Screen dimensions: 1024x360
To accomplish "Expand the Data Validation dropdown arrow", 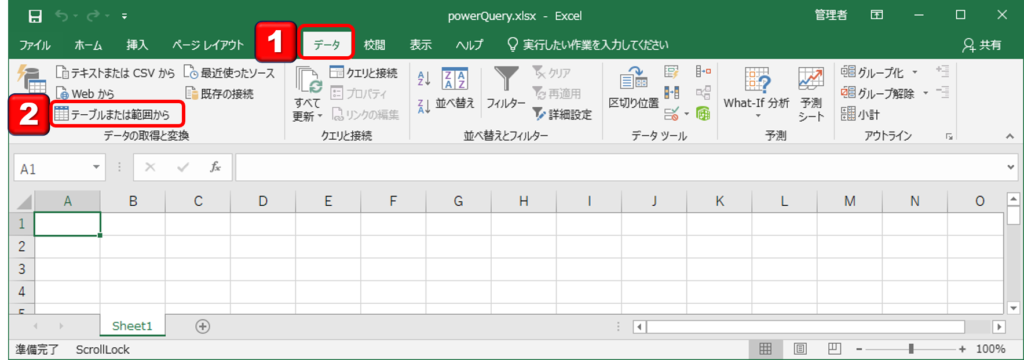I will (x=686, y=115).
